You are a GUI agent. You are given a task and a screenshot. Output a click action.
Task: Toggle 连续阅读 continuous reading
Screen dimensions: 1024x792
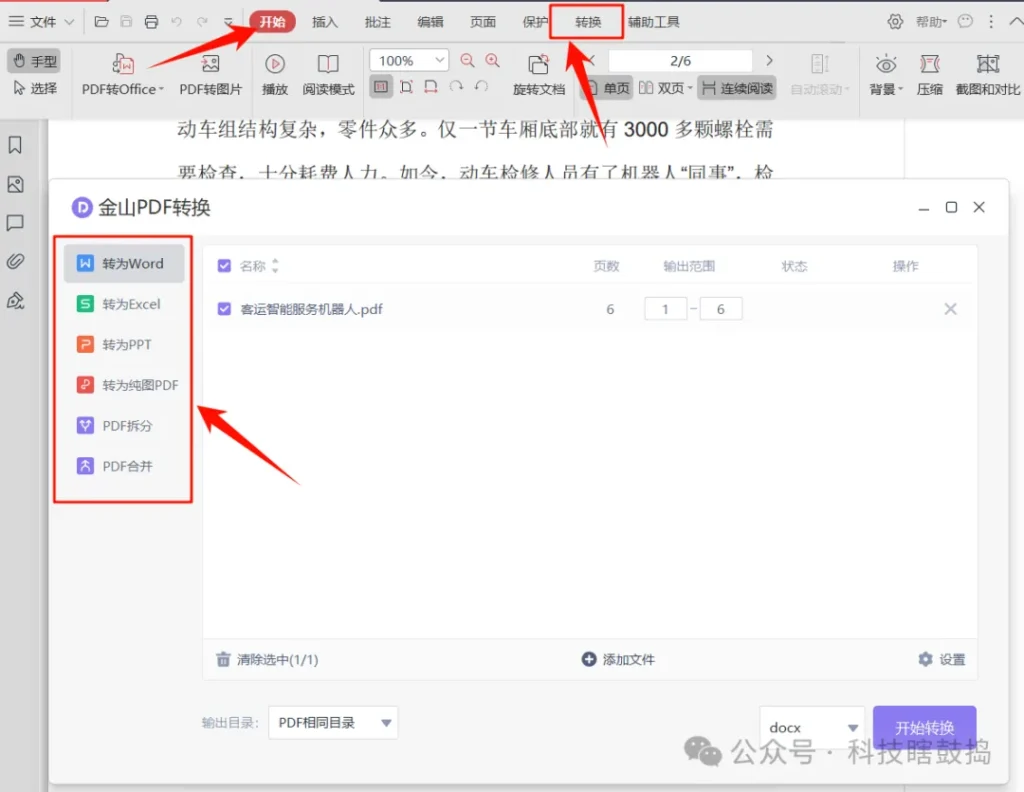737,87
